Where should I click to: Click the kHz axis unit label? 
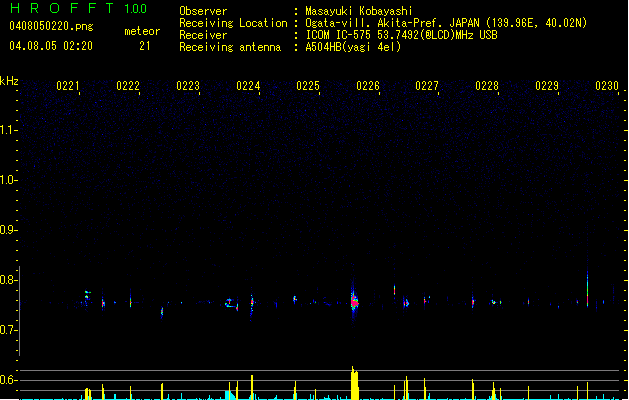9,81
